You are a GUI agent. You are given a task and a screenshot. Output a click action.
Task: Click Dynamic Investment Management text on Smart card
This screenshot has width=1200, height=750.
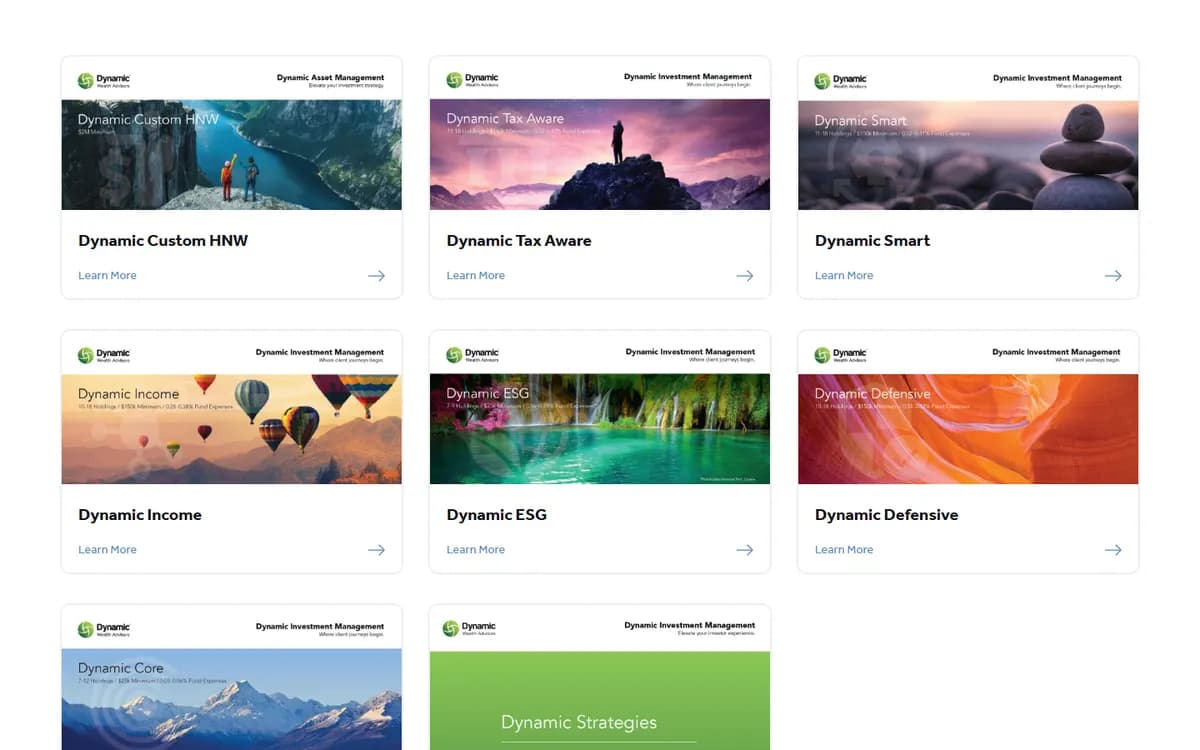point(1057,77)
